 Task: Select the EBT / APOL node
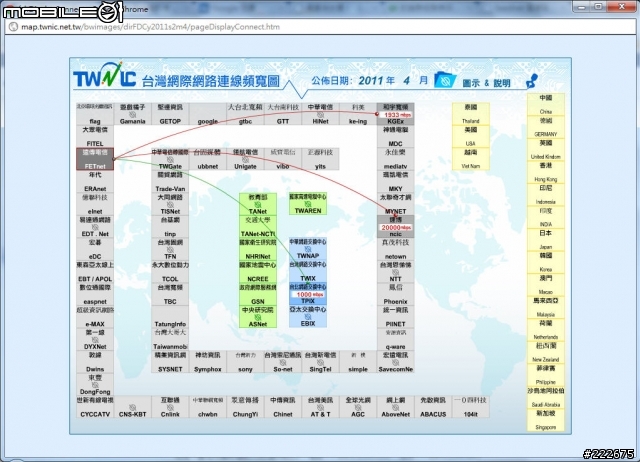pos(95,271)
